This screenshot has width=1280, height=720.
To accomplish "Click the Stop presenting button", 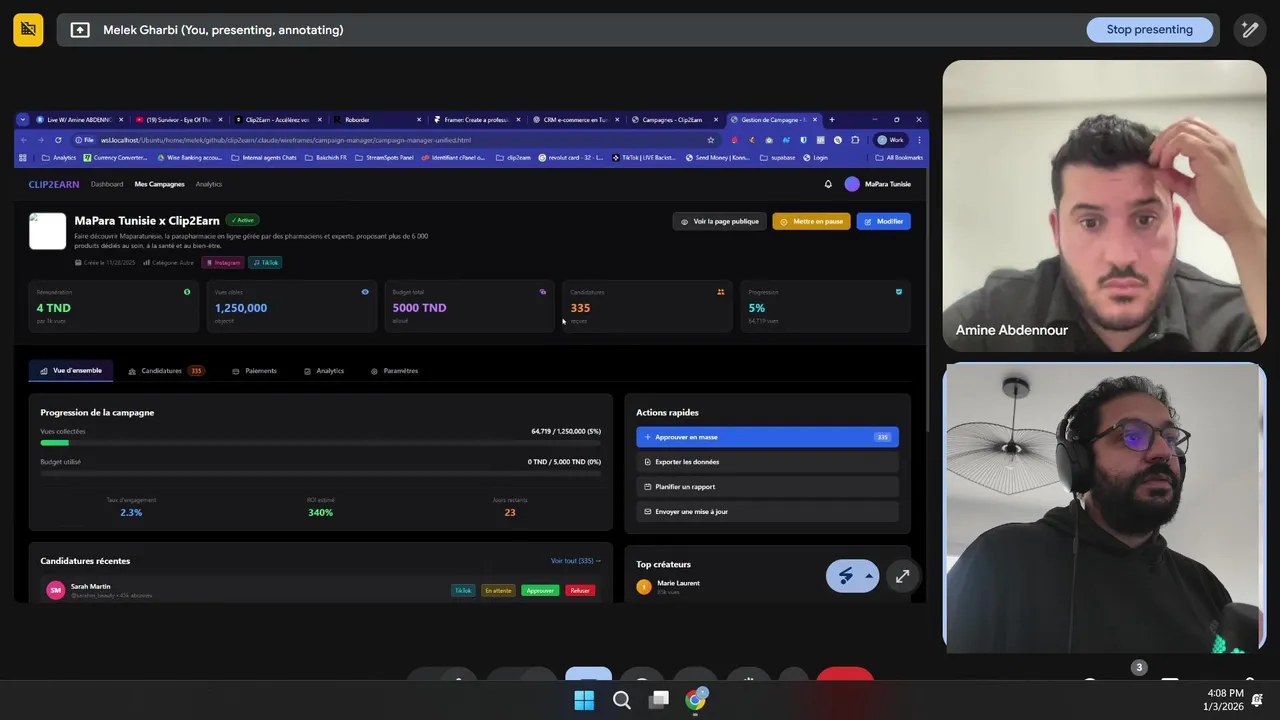I will [1149, 29].
